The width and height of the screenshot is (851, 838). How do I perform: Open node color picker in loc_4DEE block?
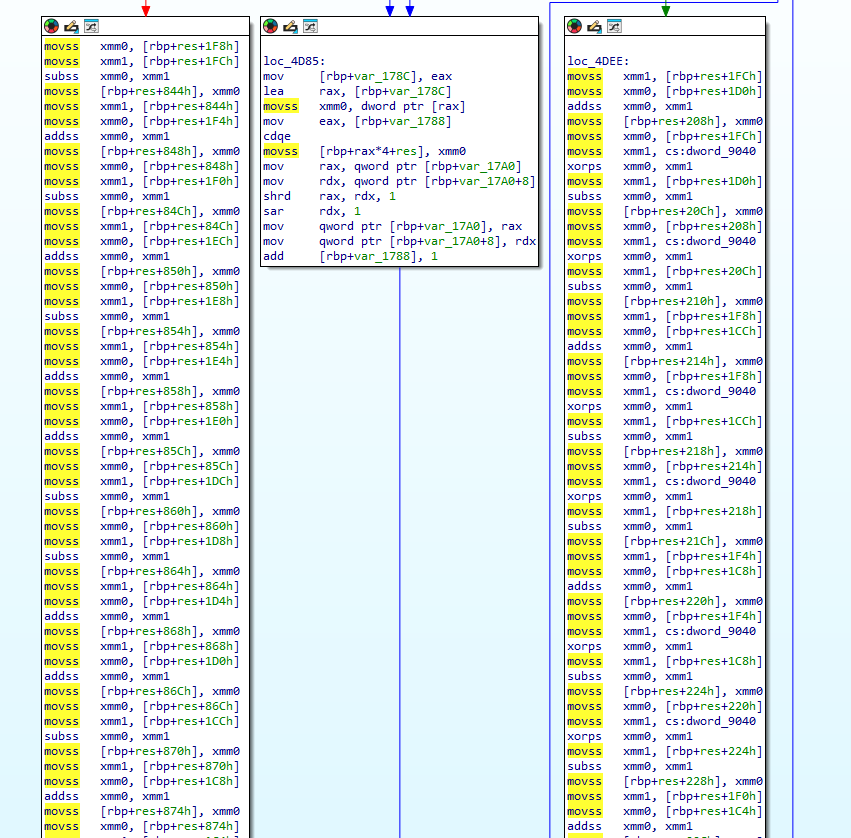click(574, 26)
